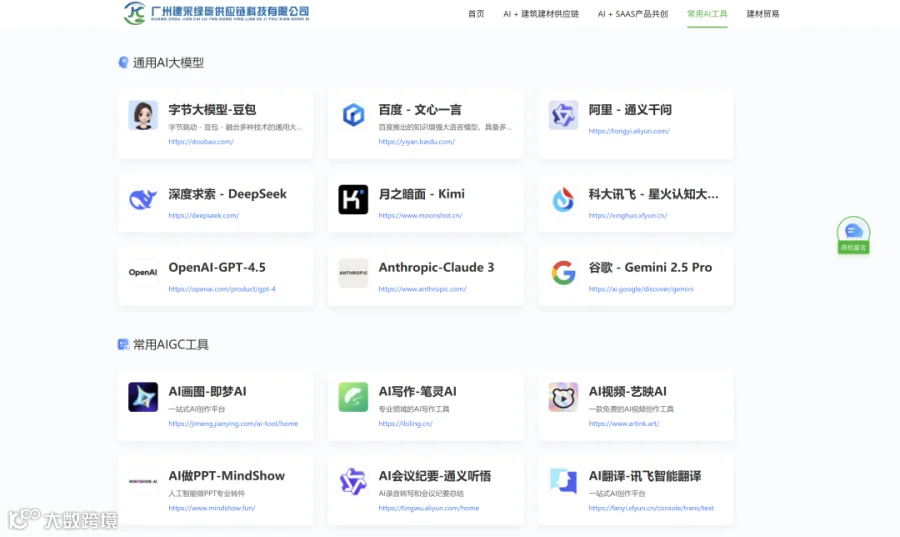Select 常用AI工具 navigation tab
Viewport: 900px width, 537px height.
point(707,14)
